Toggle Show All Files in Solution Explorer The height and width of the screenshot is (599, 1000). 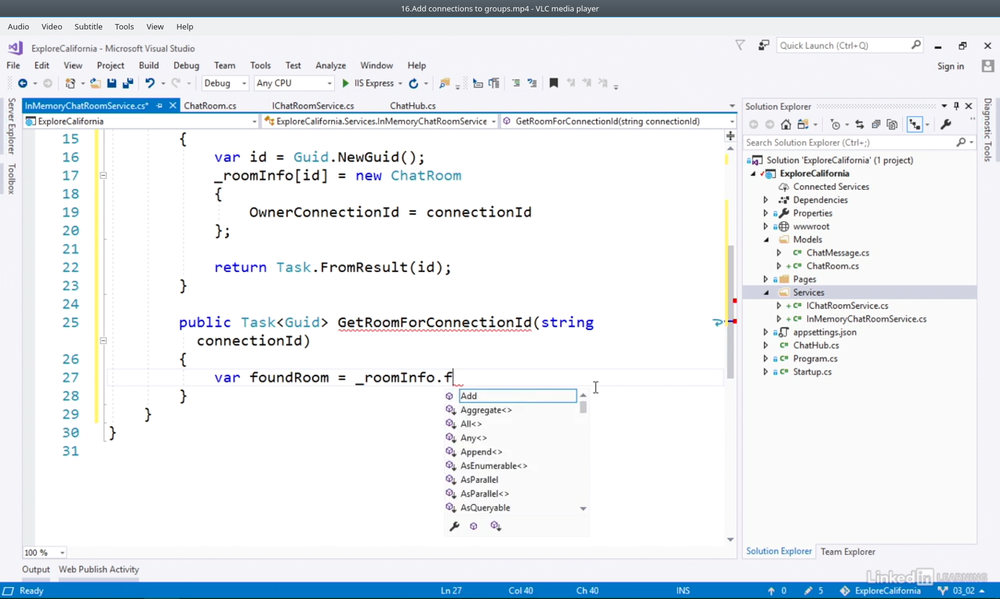(892, 124)
